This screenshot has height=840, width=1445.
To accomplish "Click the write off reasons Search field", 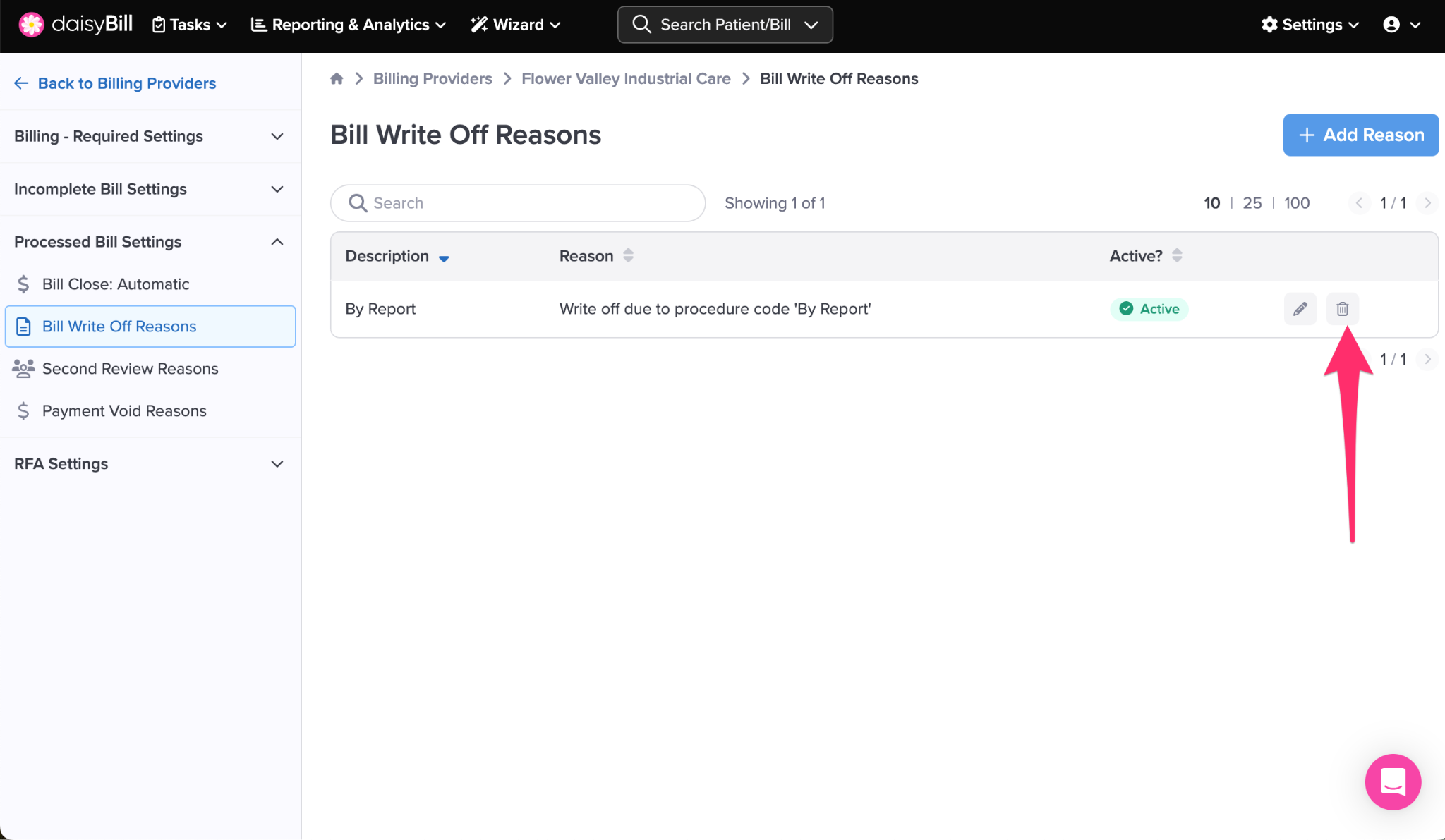I will click(518, 203).
